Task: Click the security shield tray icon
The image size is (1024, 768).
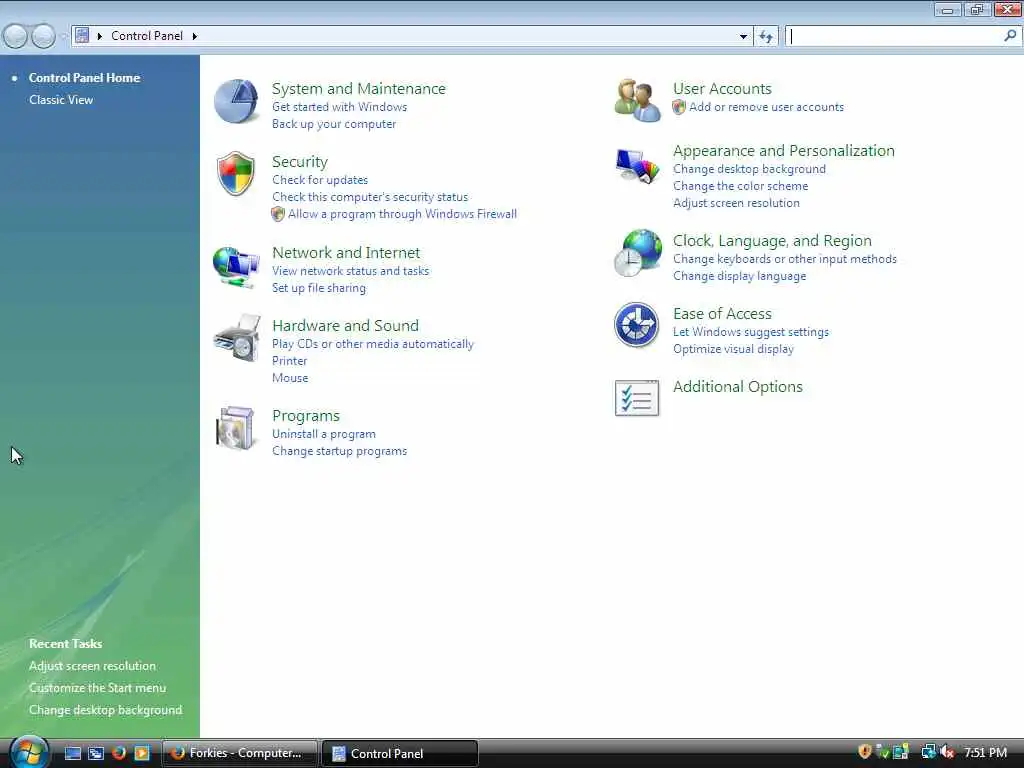Action: coord(865,752)
